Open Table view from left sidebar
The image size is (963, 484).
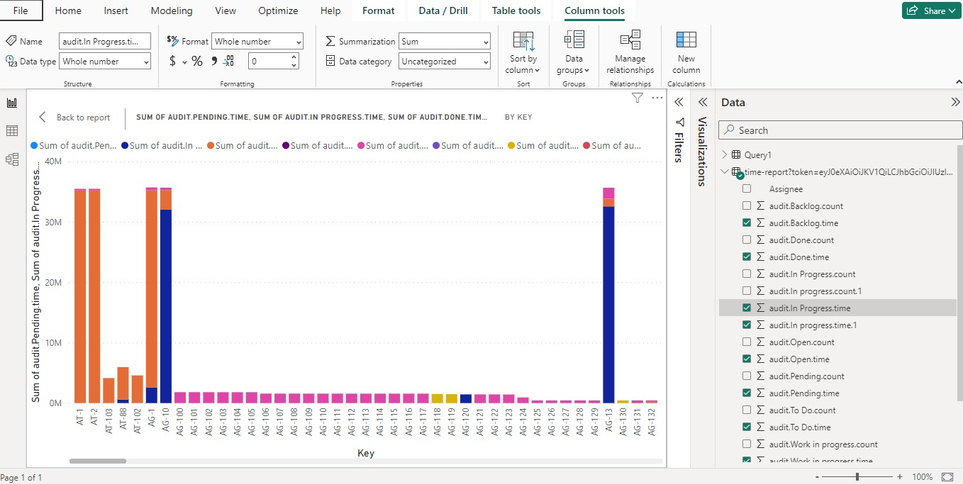13,131
